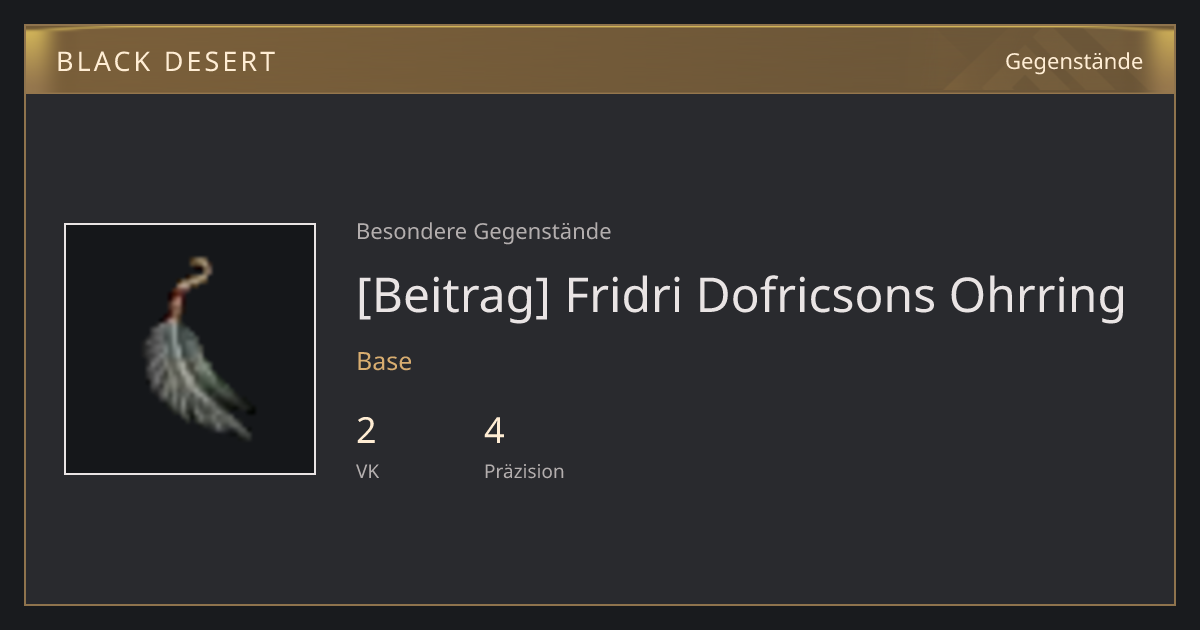
Task: Click the gold header banner center
Action: tap(600, 60)
